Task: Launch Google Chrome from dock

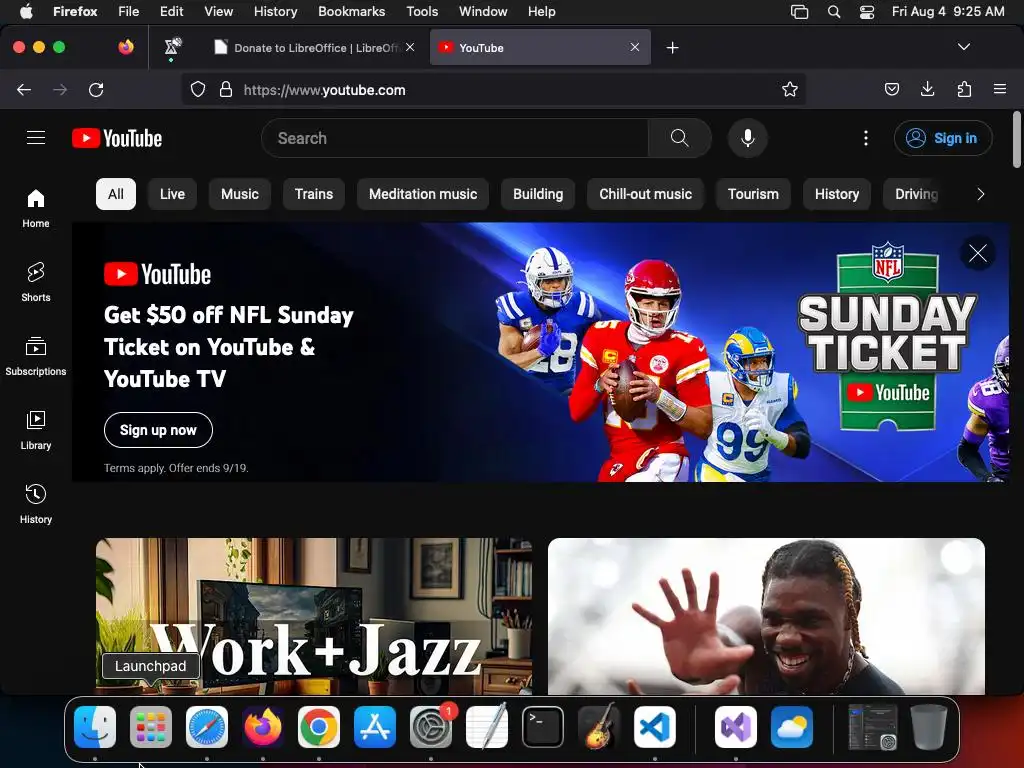Action: click(x=319, y=727)
